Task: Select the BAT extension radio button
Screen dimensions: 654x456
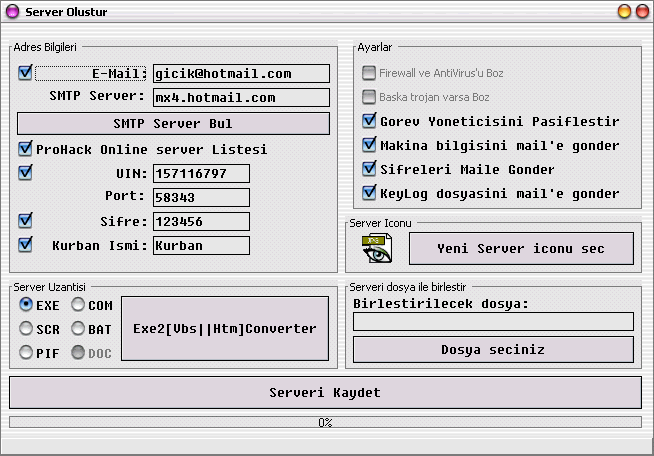Action: point(79,329)
